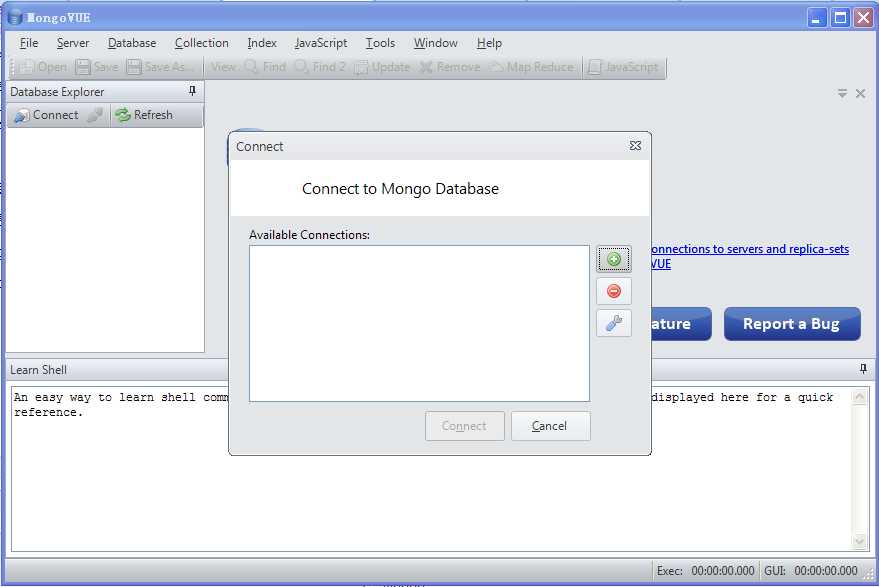This screenshot has height=587, width=879.
Task: Click disconnect plug icon in Database Explorer
Action: click(x=95, y=115)
